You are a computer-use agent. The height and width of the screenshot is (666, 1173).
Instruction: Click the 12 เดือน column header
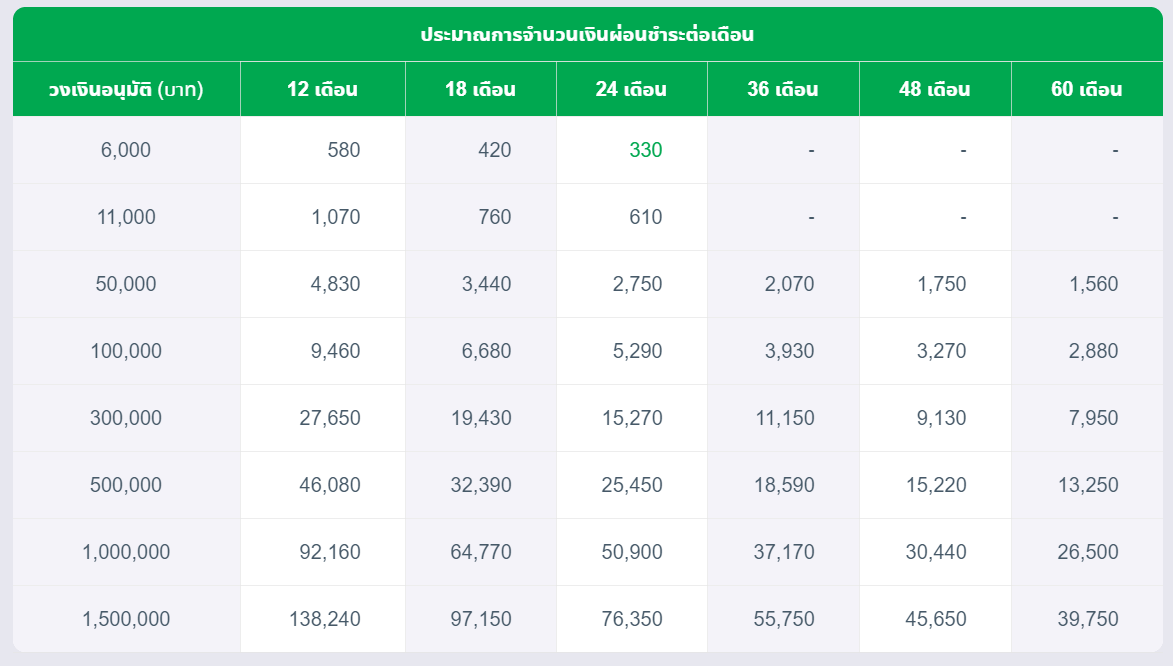[x=322, y=89]
